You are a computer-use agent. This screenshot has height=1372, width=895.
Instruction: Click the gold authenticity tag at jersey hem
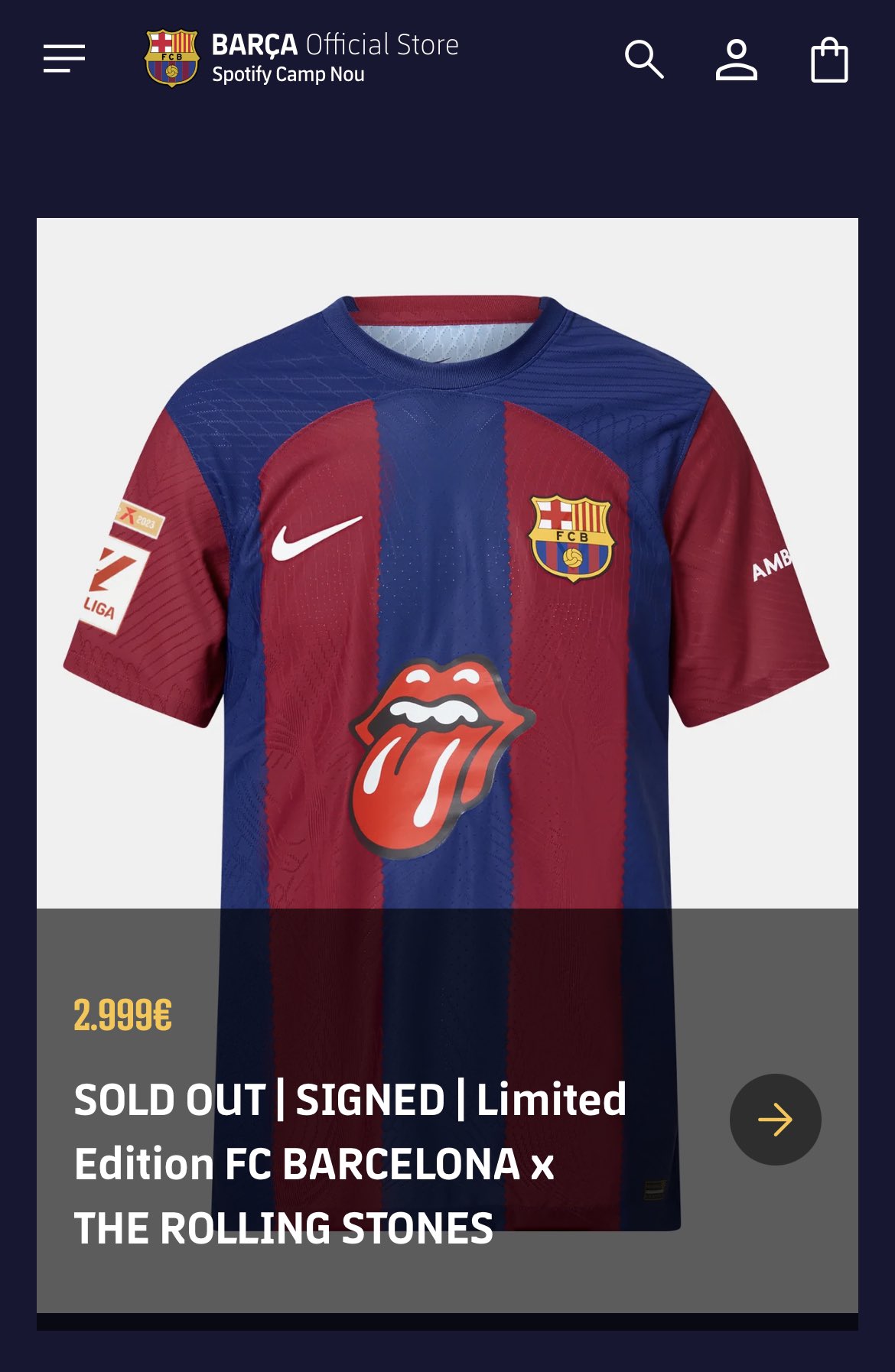[655, 1190]
